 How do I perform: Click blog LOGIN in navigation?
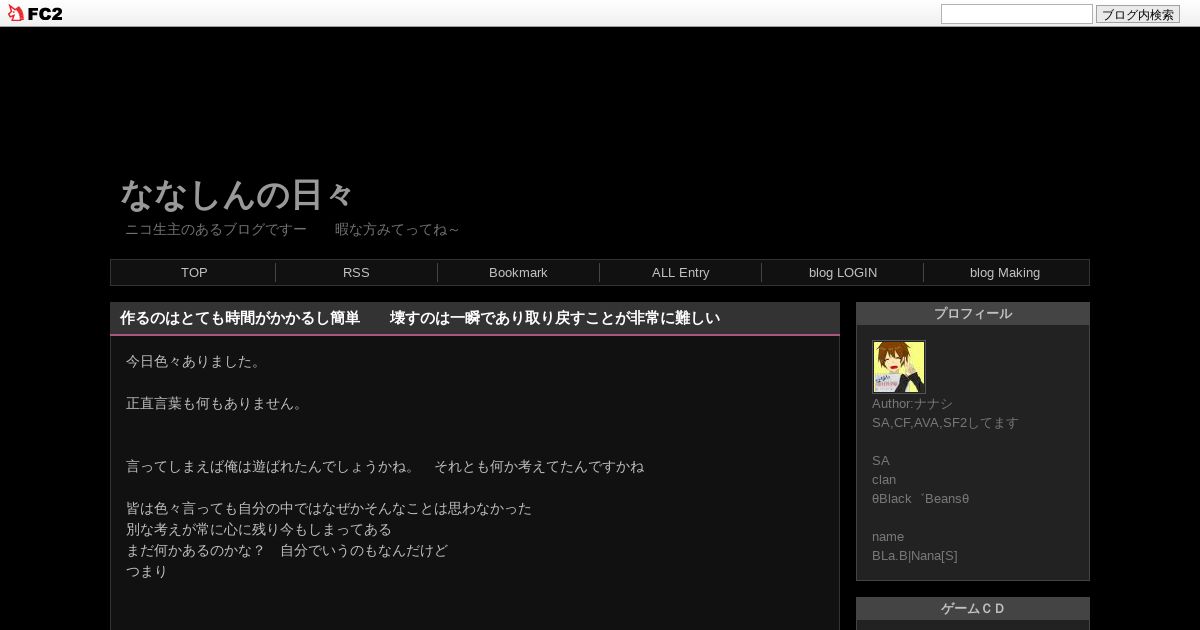coord(843,273)
